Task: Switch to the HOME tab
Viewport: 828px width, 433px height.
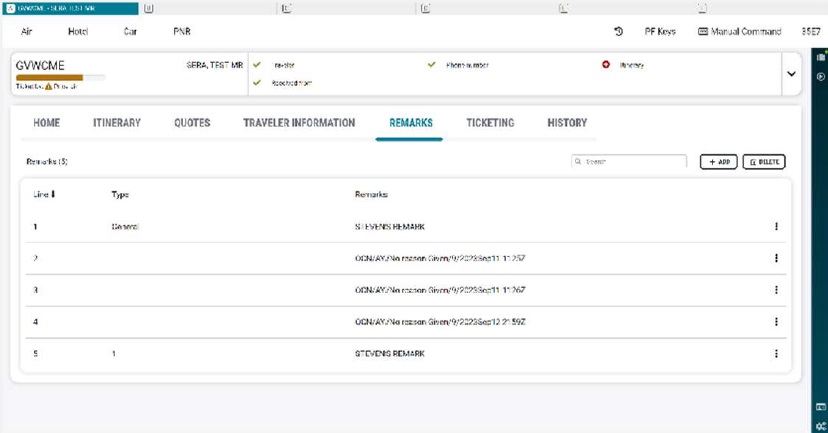Action: tap(46, 123)
